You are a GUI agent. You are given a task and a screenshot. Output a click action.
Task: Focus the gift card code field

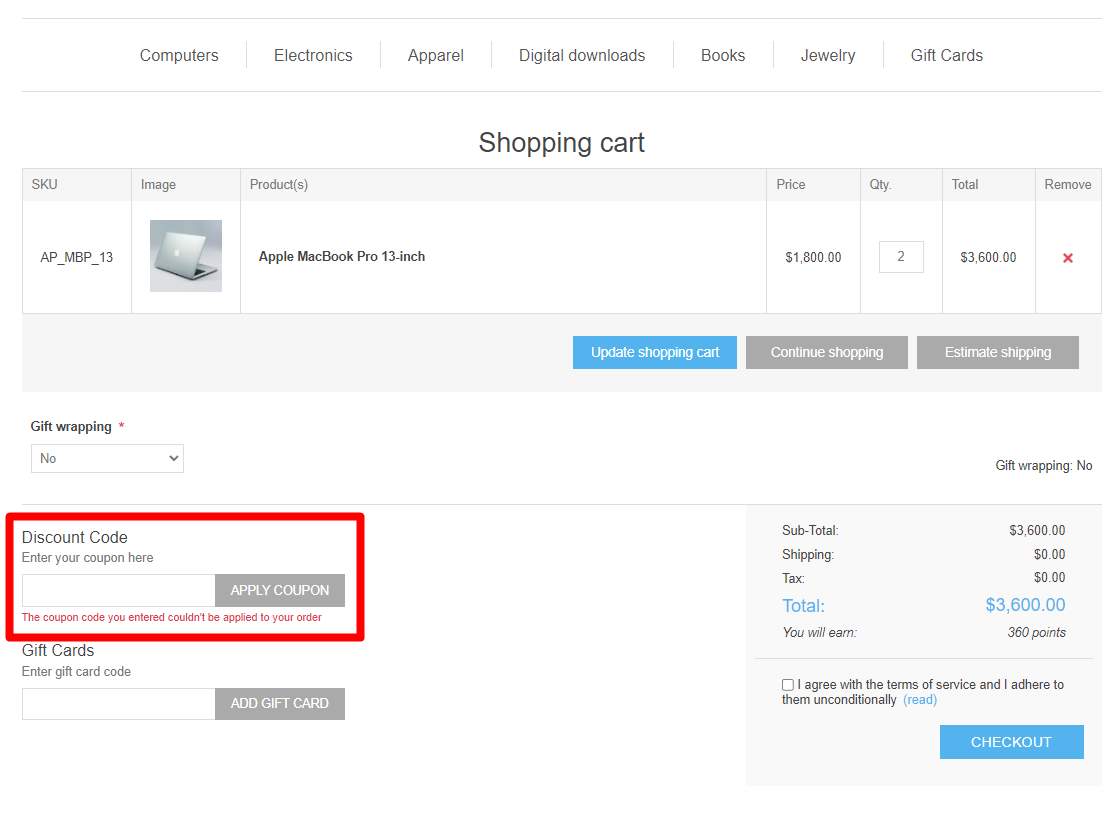click(x=119, y=704)
